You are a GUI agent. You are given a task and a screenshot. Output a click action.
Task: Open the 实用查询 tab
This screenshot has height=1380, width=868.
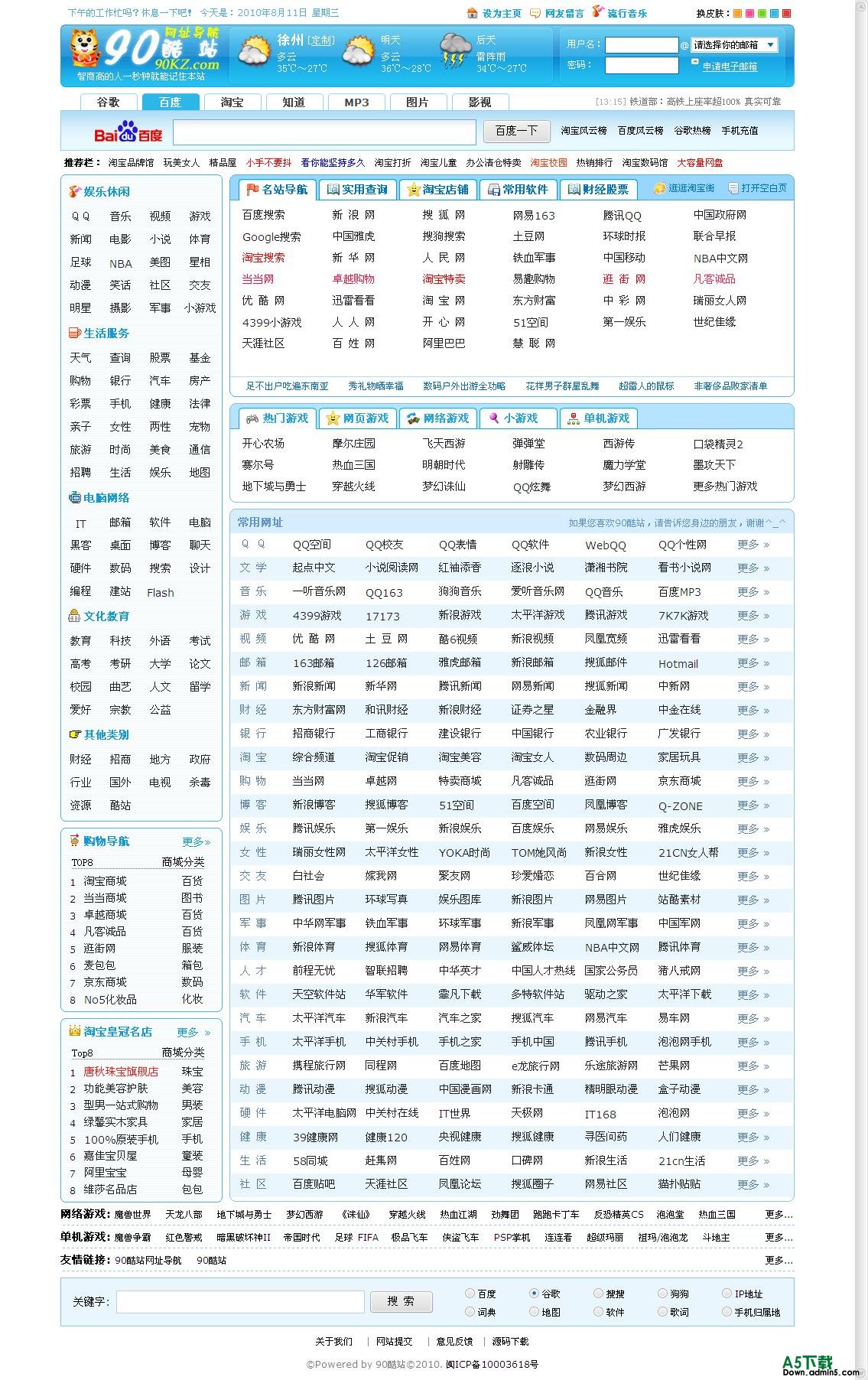pyautogui.click(x=357, y=189)
